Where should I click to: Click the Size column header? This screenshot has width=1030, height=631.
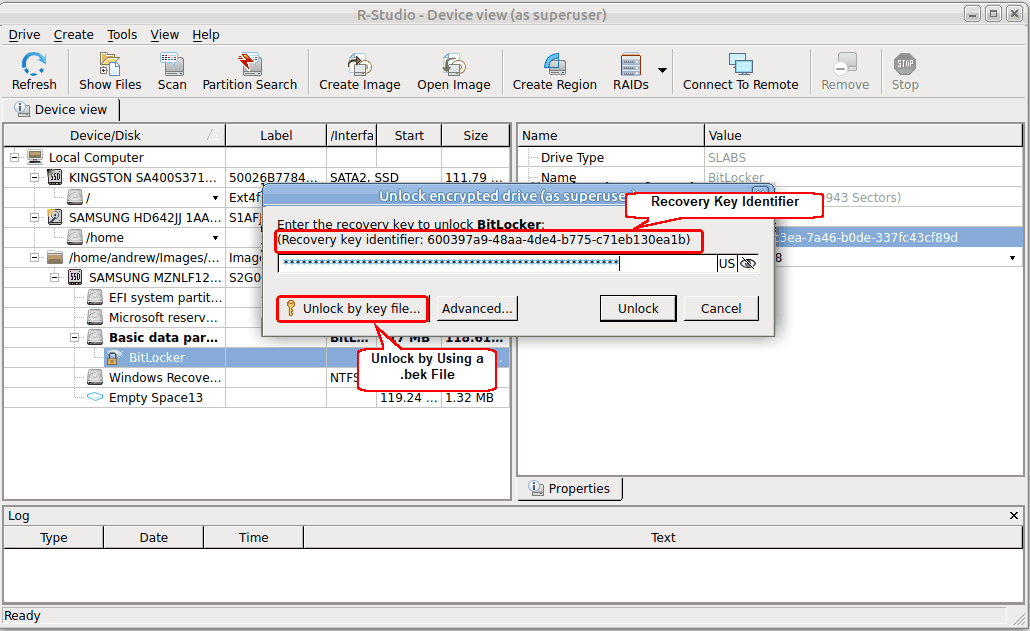click(x=476, y=135)
